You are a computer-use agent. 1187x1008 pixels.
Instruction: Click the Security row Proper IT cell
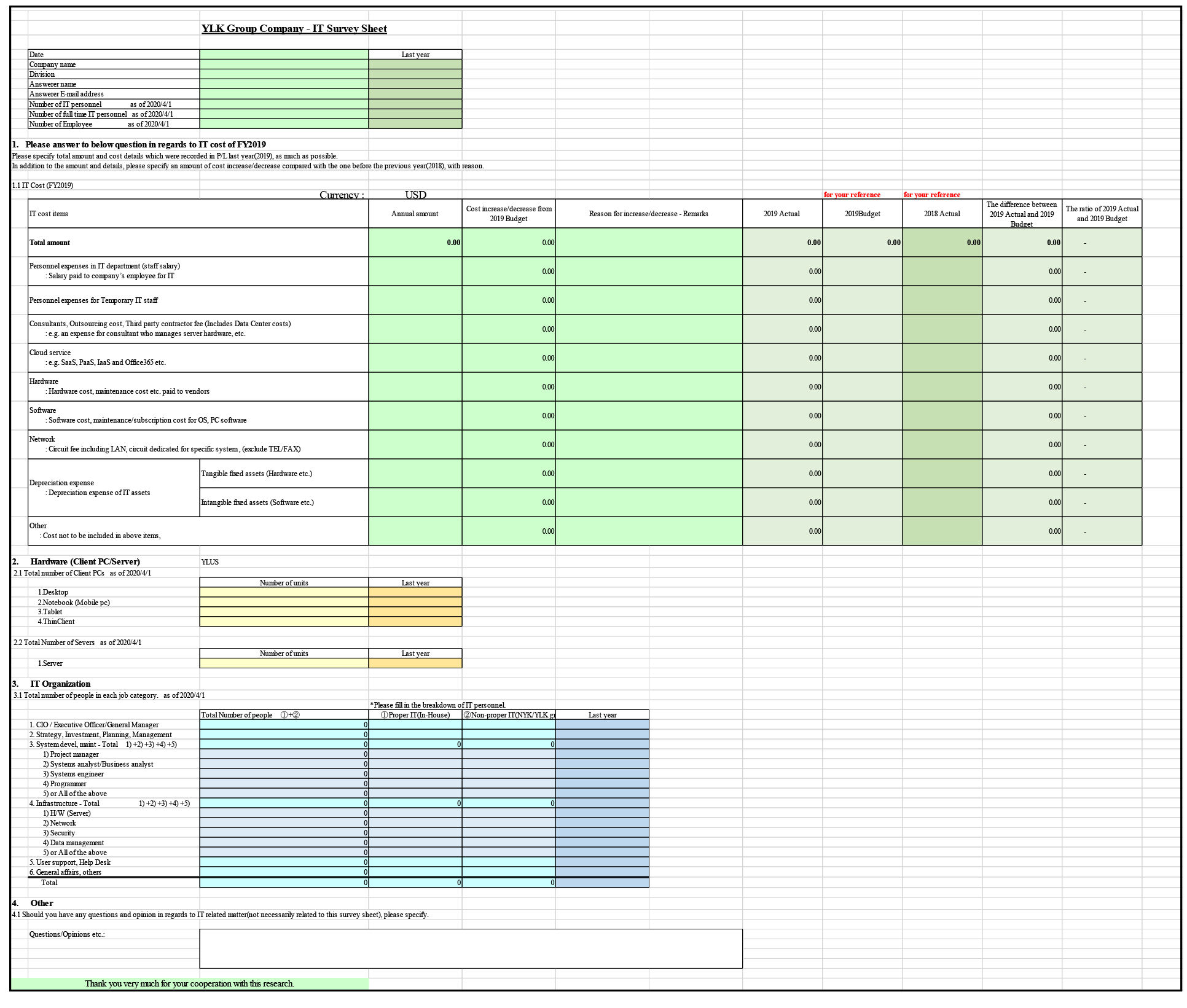pos(415,833)
